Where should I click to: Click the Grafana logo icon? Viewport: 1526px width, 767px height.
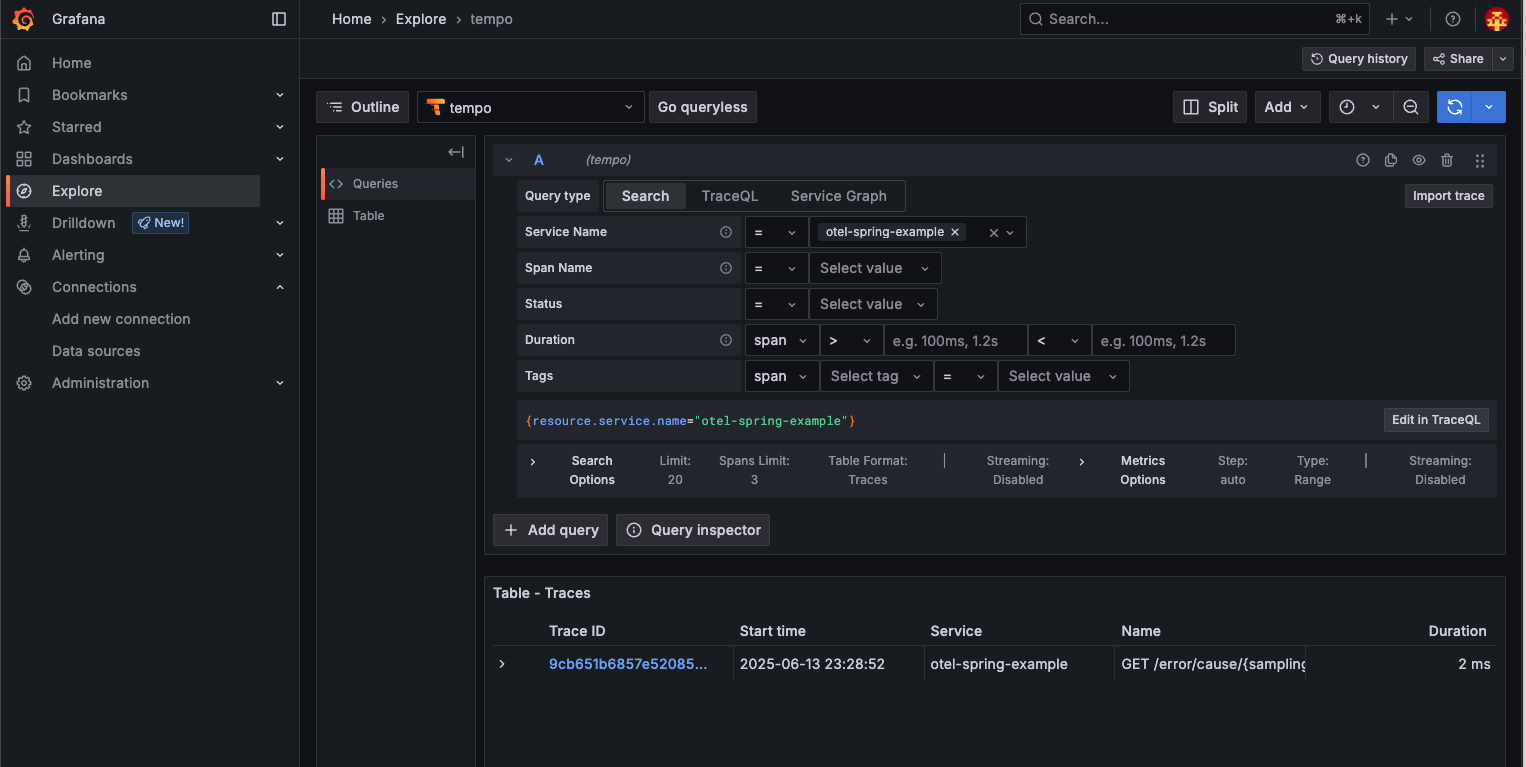24,19
